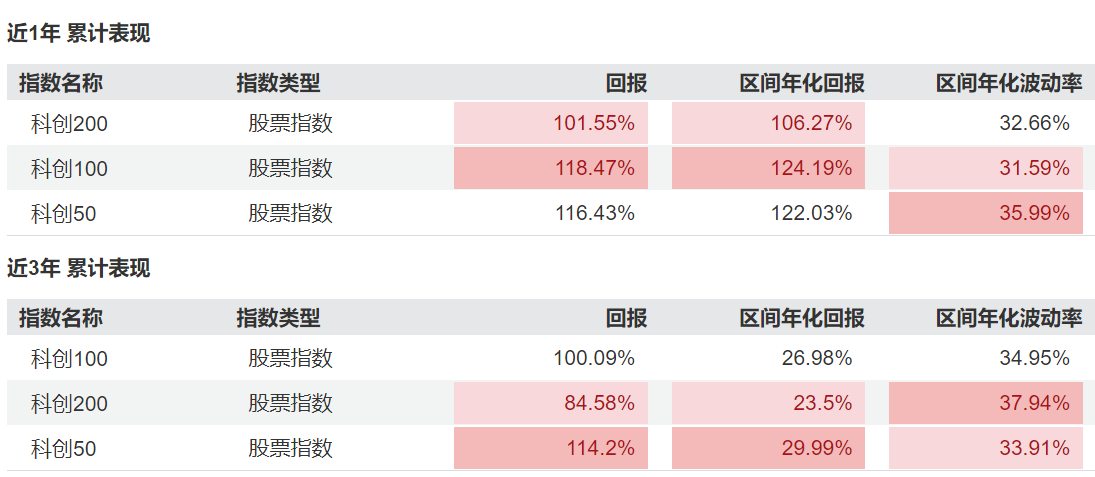Click 科创100 in the 近3年 table

pyautogui.click(x=69, y=358)
